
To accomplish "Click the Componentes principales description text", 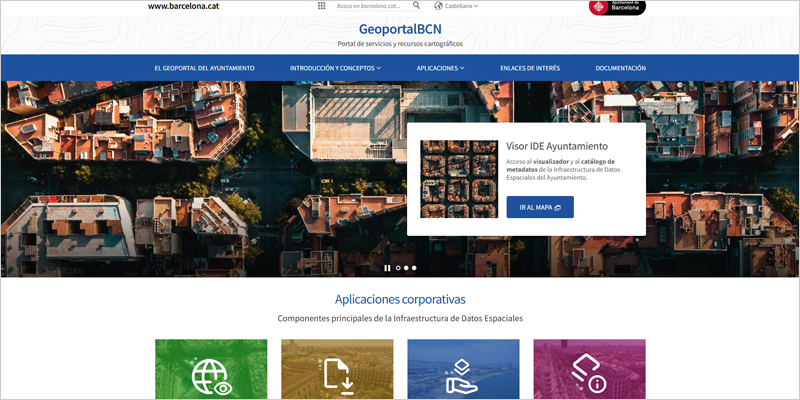I will (x=400, y=318).
